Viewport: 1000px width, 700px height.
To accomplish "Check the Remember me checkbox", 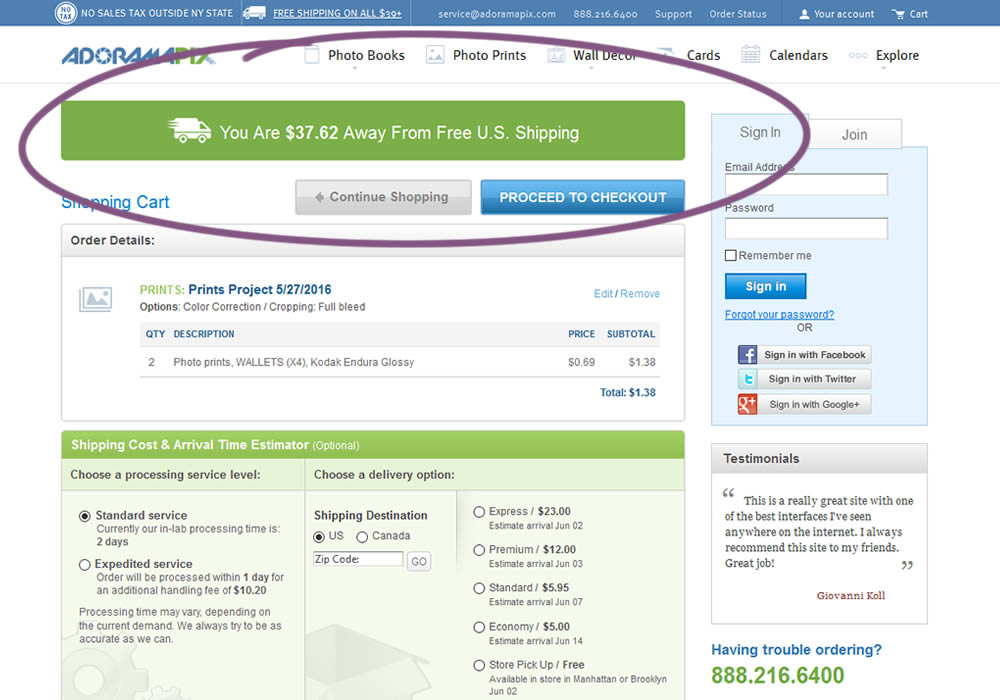I will point(731,256).
